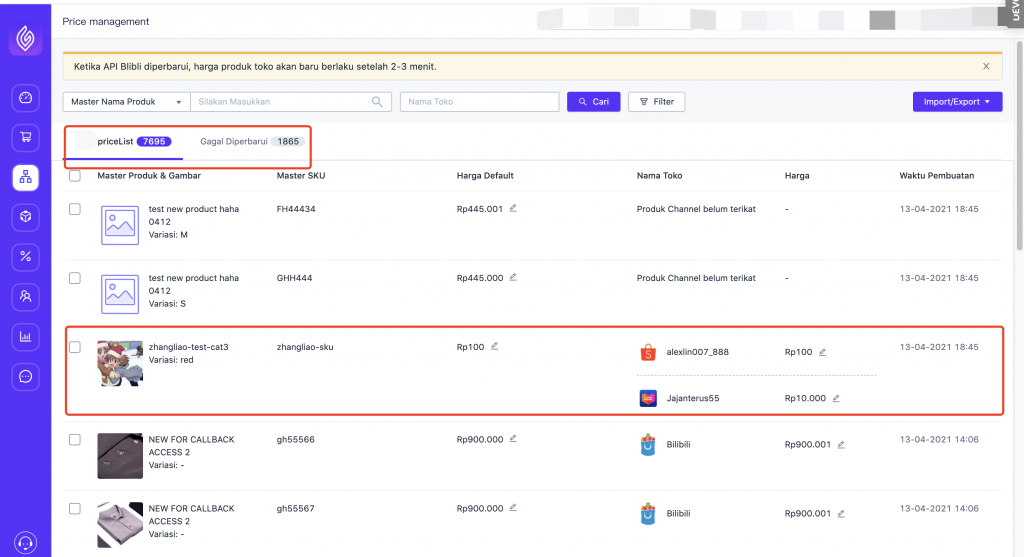
Task: Tick the select-all header checkbox
Action: pos(75,176)
